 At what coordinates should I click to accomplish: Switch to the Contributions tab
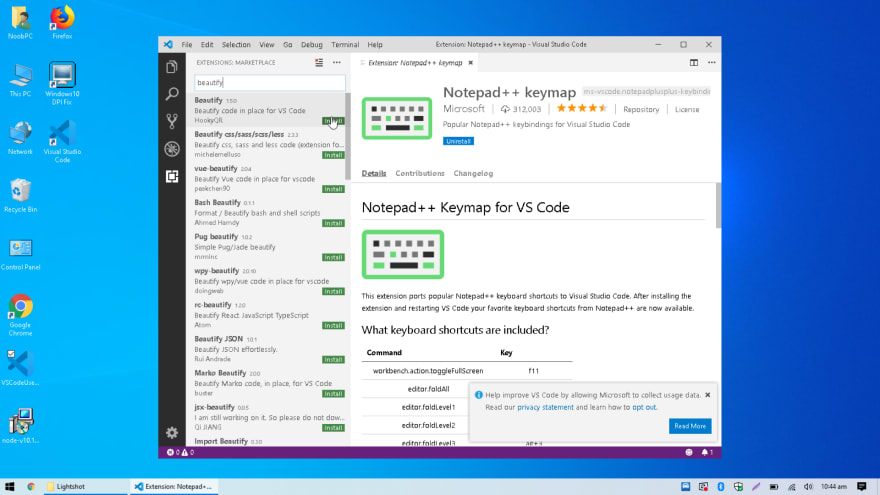click(x=420, y=173)
